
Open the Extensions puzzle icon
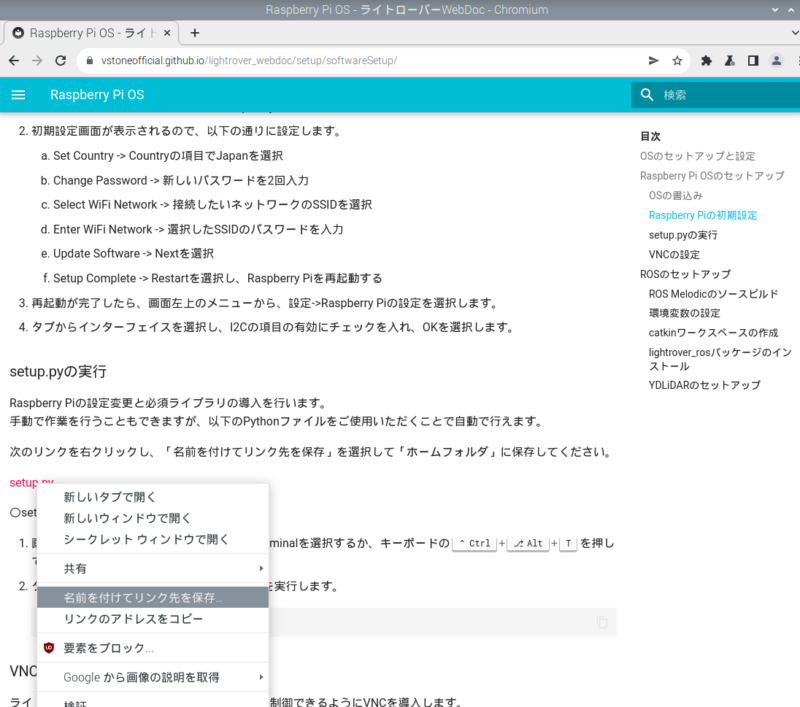[x=706, y=61]
